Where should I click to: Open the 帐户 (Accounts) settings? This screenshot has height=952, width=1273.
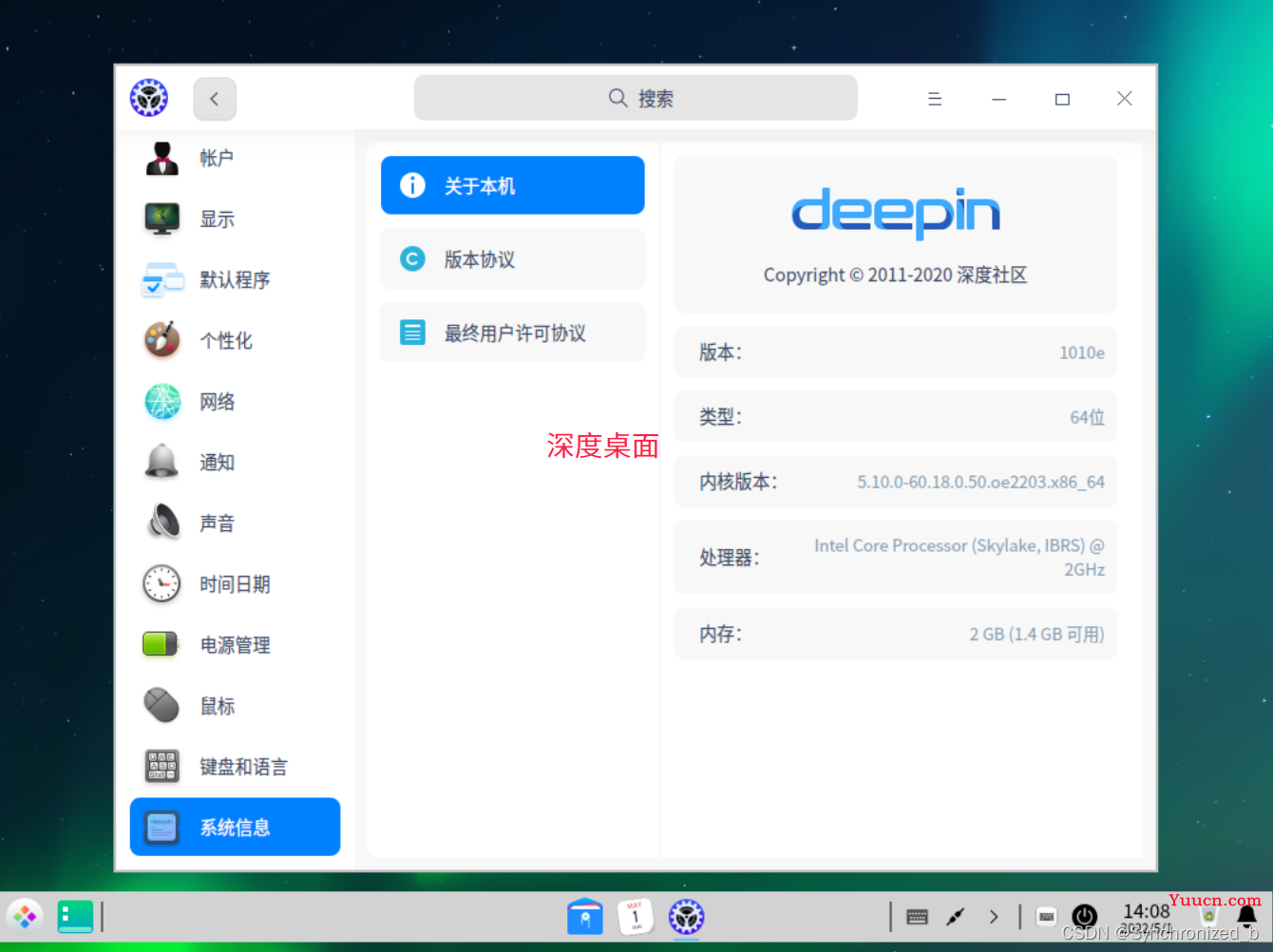click(x=216, y=159)
